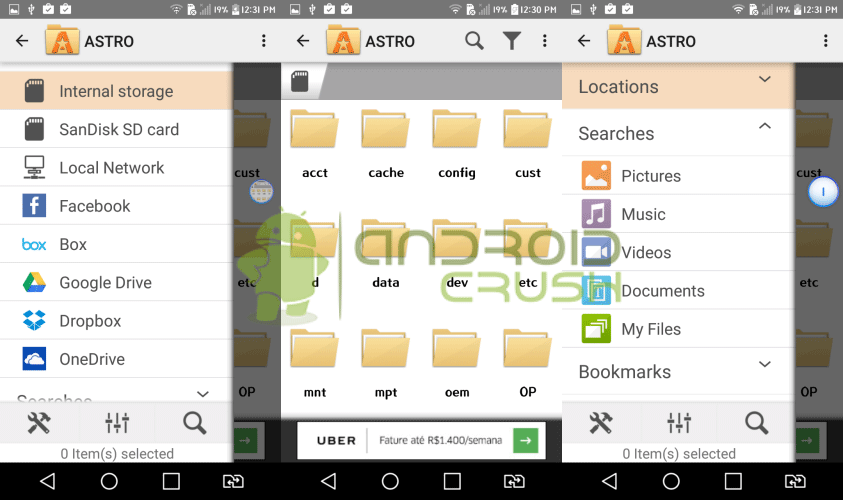Tap search magnifier in left screen drawer
Viewport: 843px width, 500px height.
[195, 423]
